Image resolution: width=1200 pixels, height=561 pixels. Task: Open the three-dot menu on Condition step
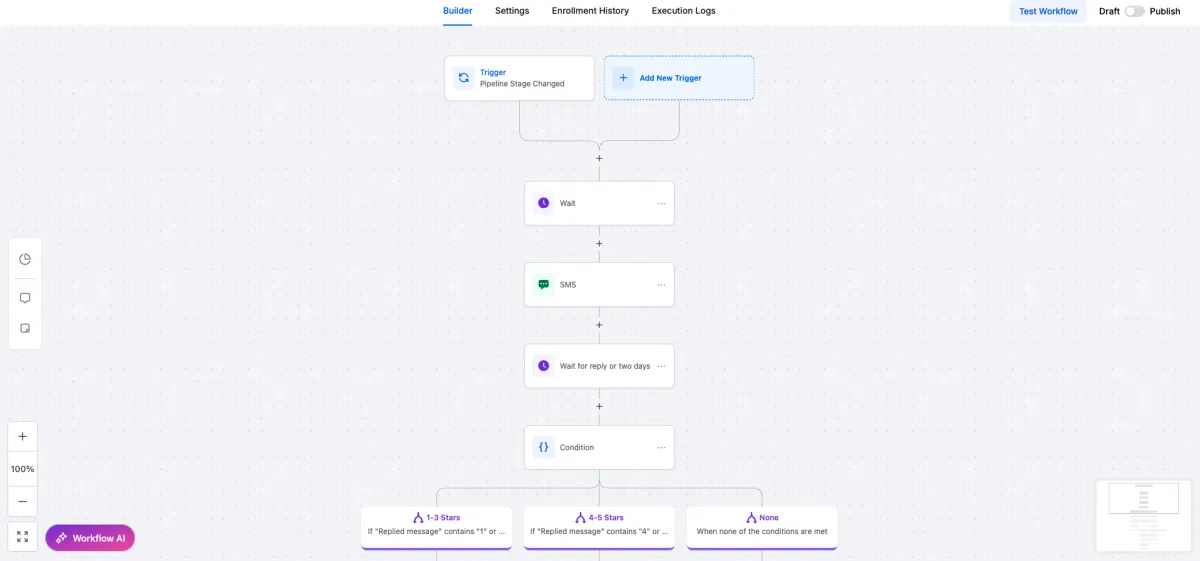pos(661,447)
